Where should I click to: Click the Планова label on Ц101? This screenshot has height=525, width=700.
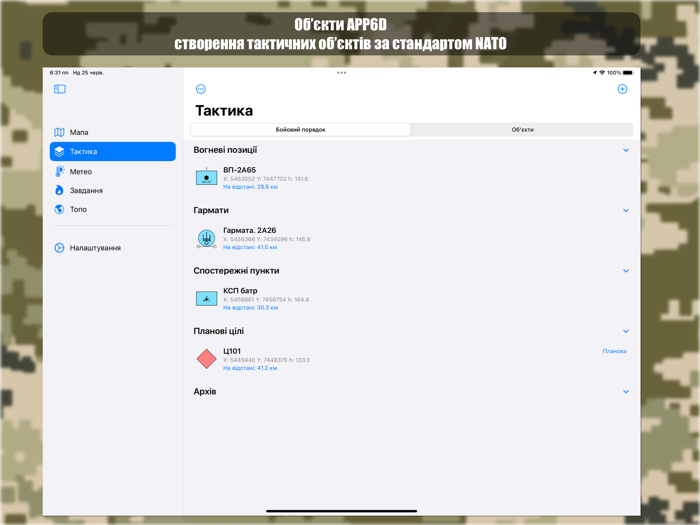pos(614,351)
